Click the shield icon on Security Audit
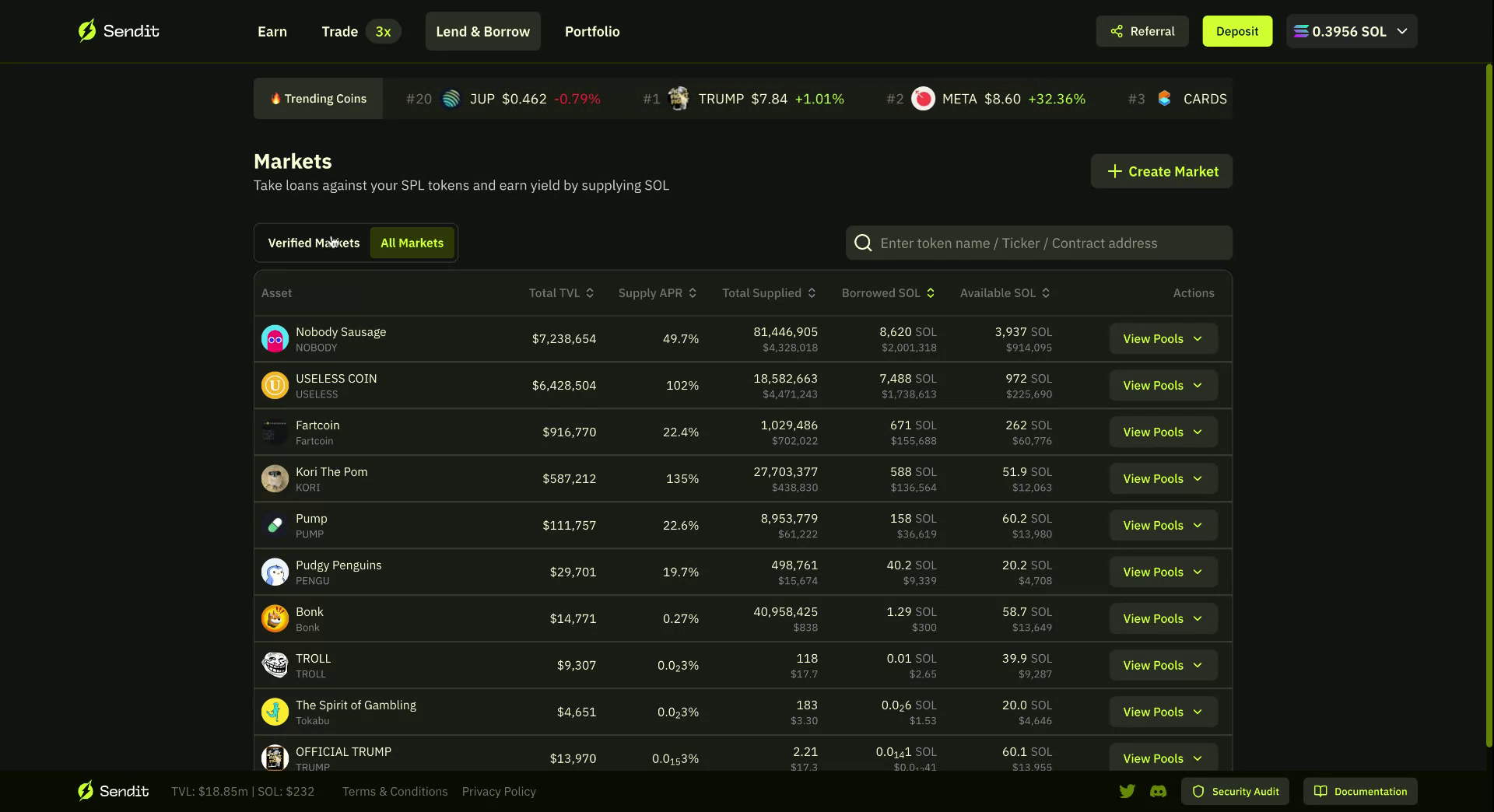The image size is (1494, 812). point(1199,791)
